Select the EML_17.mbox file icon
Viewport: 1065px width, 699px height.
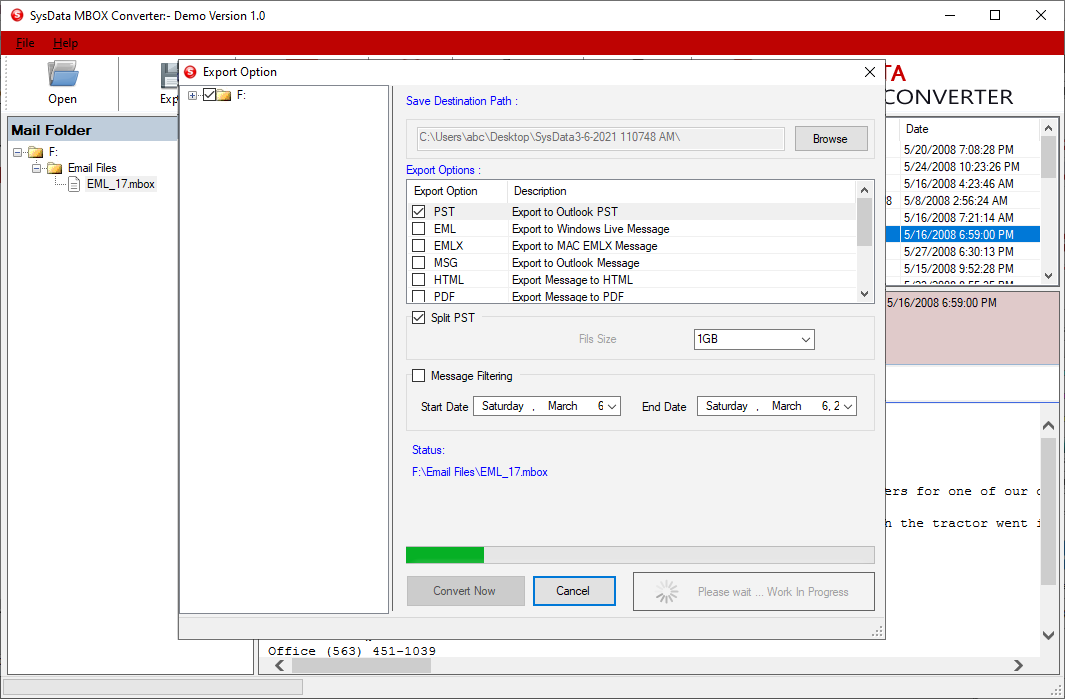tap(74, 184)
